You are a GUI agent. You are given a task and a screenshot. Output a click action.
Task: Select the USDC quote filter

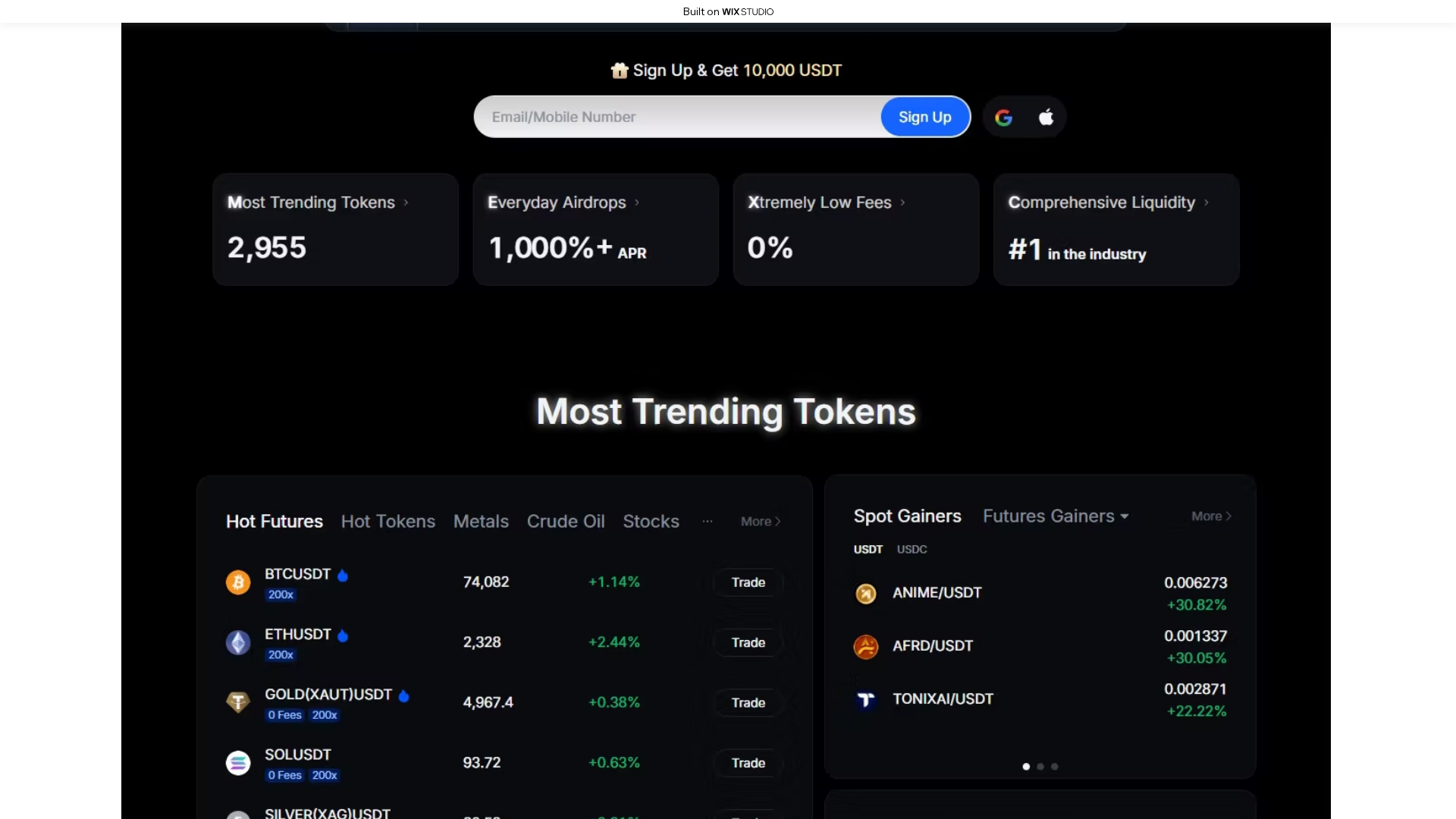click(x=912, y=550)
